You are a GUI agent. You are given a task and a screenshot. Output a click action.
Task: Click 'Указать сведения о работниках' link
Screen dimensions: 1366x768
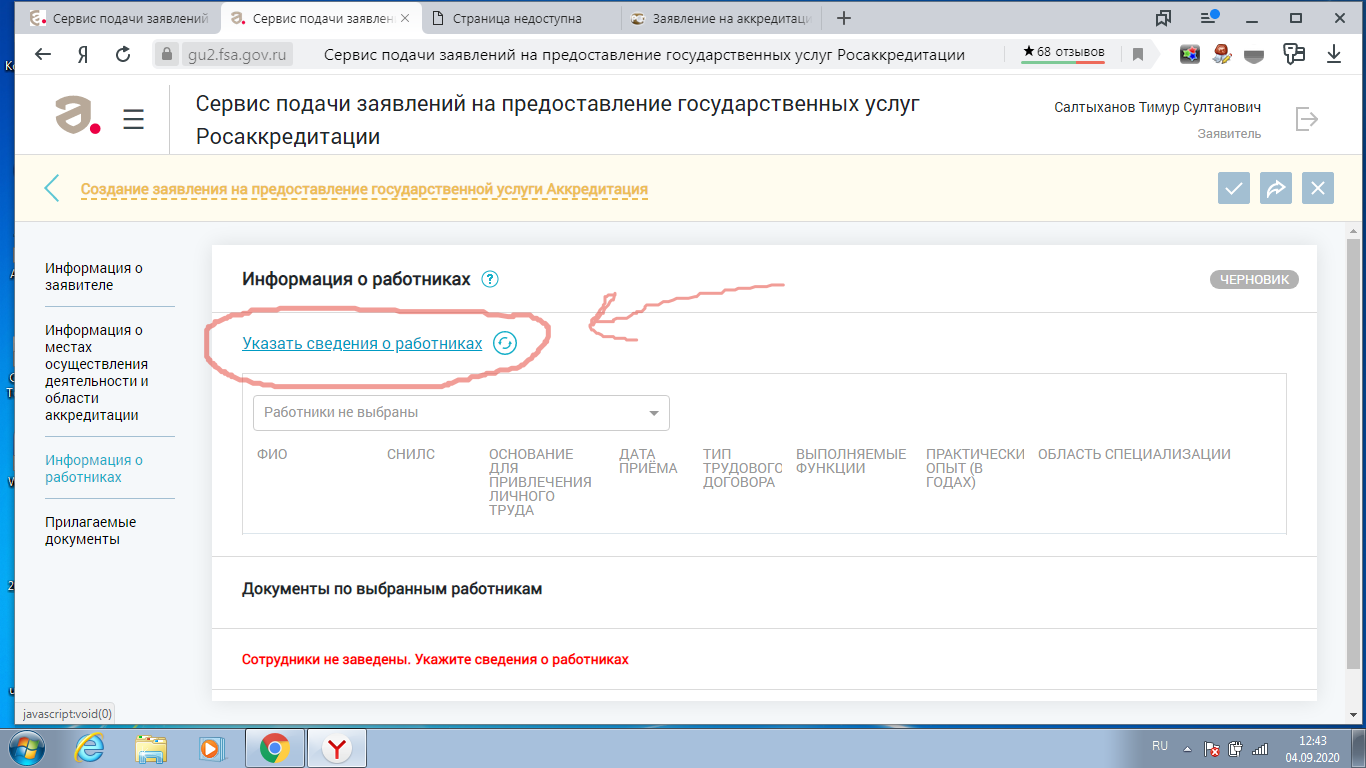[362, 343]
